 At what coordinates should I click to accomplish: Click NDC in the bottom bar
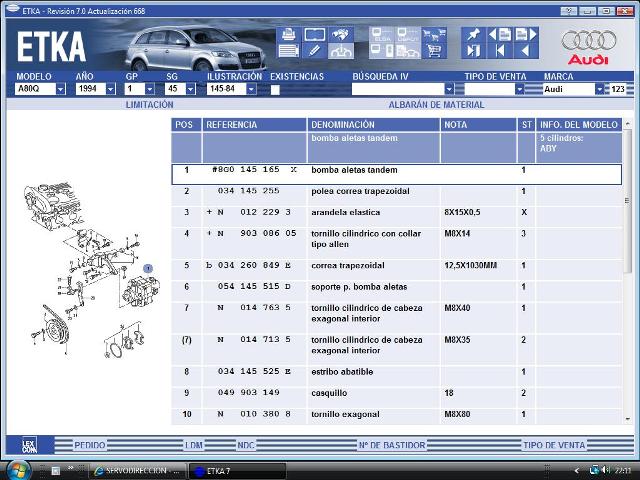[x=246, y=445]
